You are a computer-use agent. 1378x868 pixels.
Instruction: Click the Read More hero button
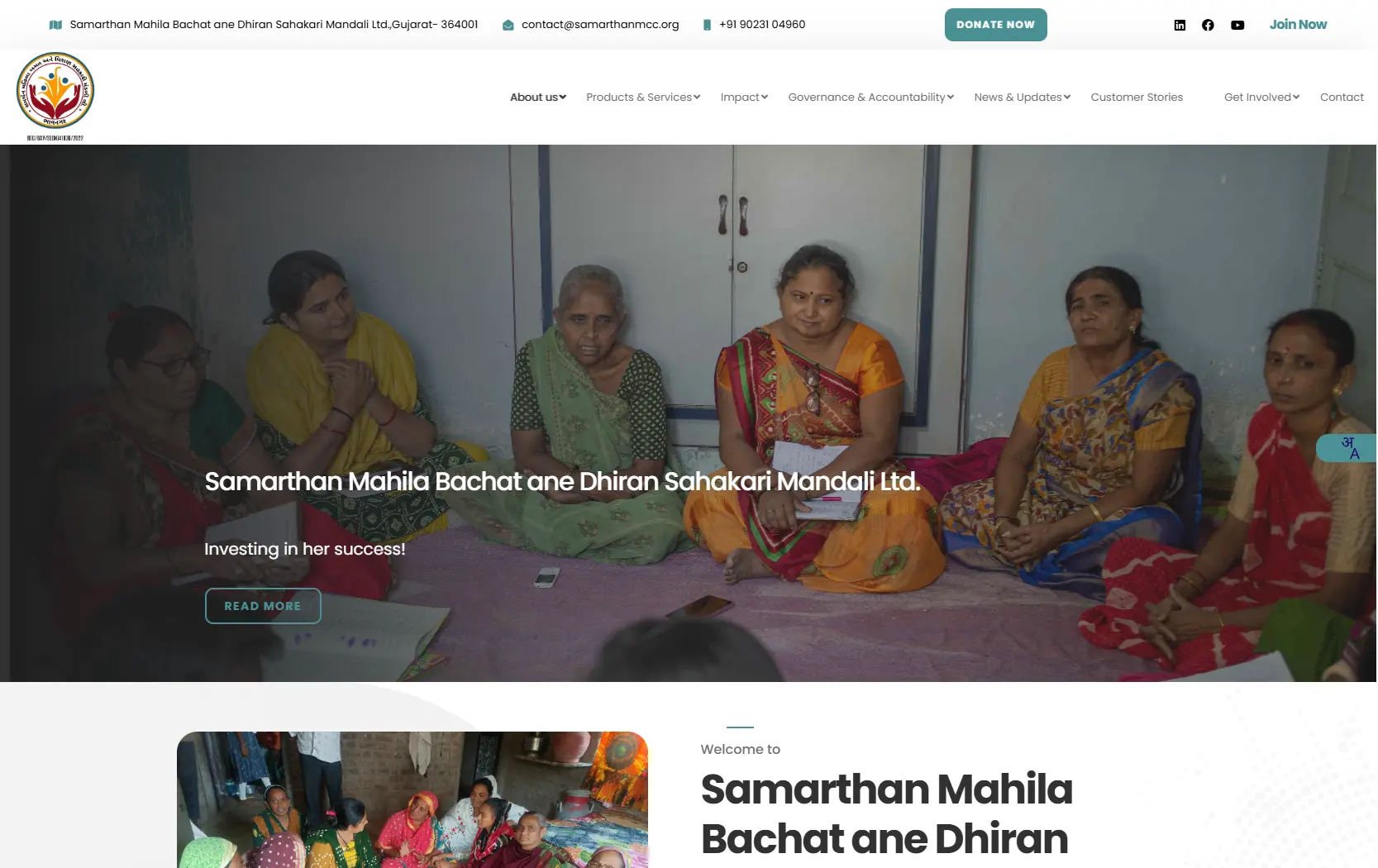pyautogui.click(x=263, y=606)
